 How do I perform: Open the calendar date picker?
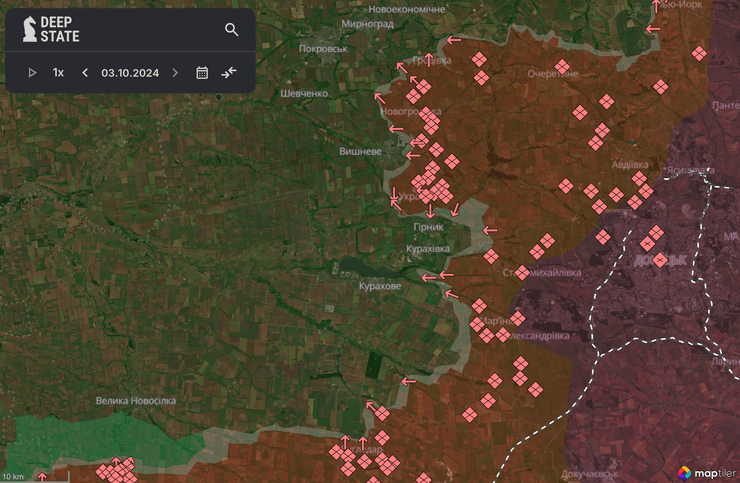(202, 73)
